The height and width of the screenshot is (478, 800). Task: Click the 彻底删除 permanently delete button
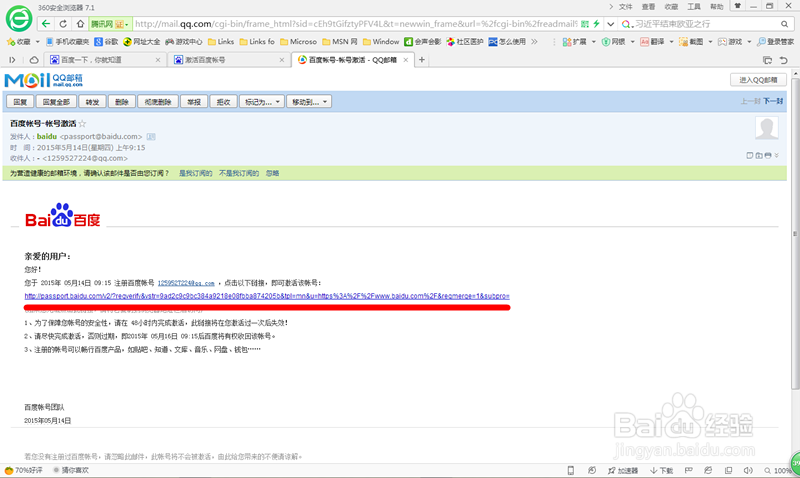click(x=158, y=102)
